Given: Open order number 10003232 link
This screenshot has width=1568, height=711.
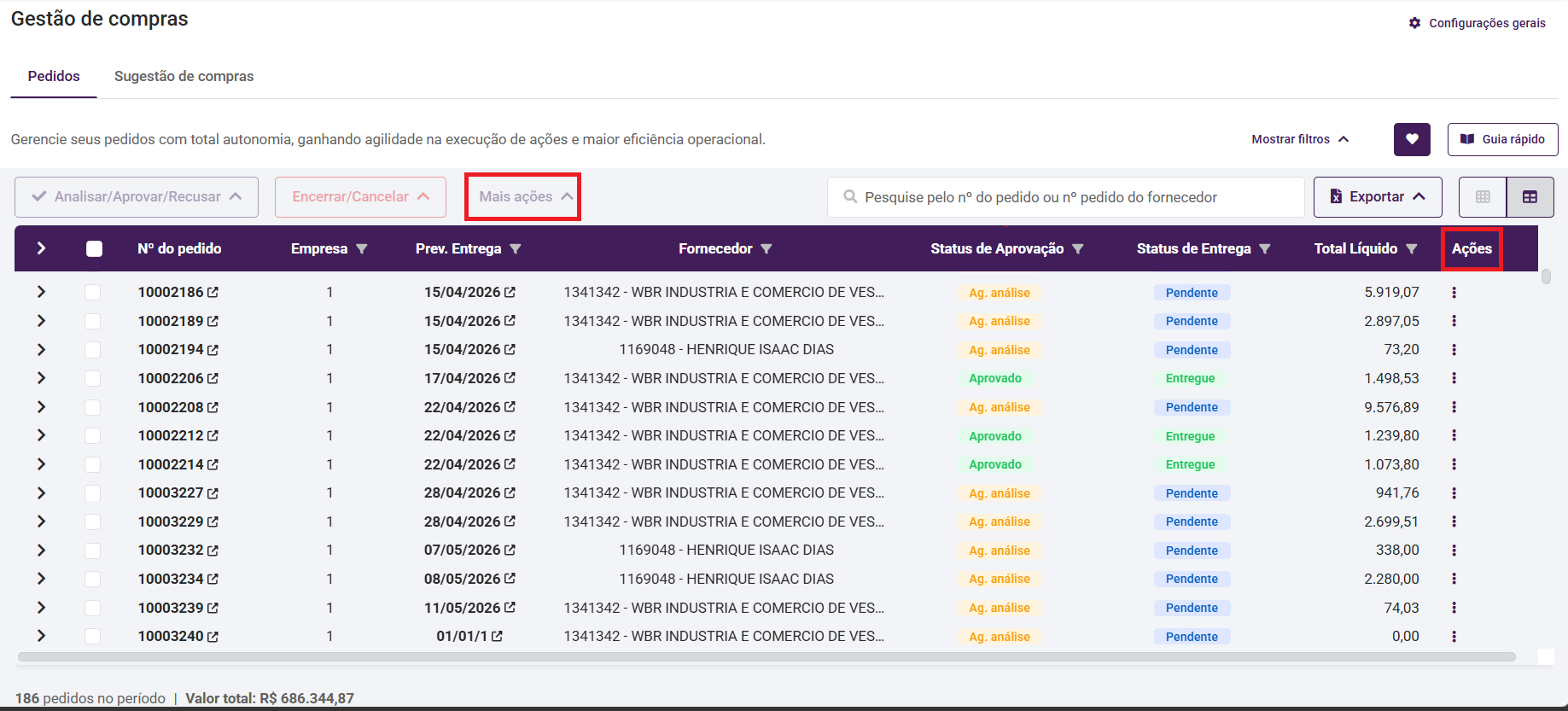Looking at the screenshot, I should tap(171, 551).
